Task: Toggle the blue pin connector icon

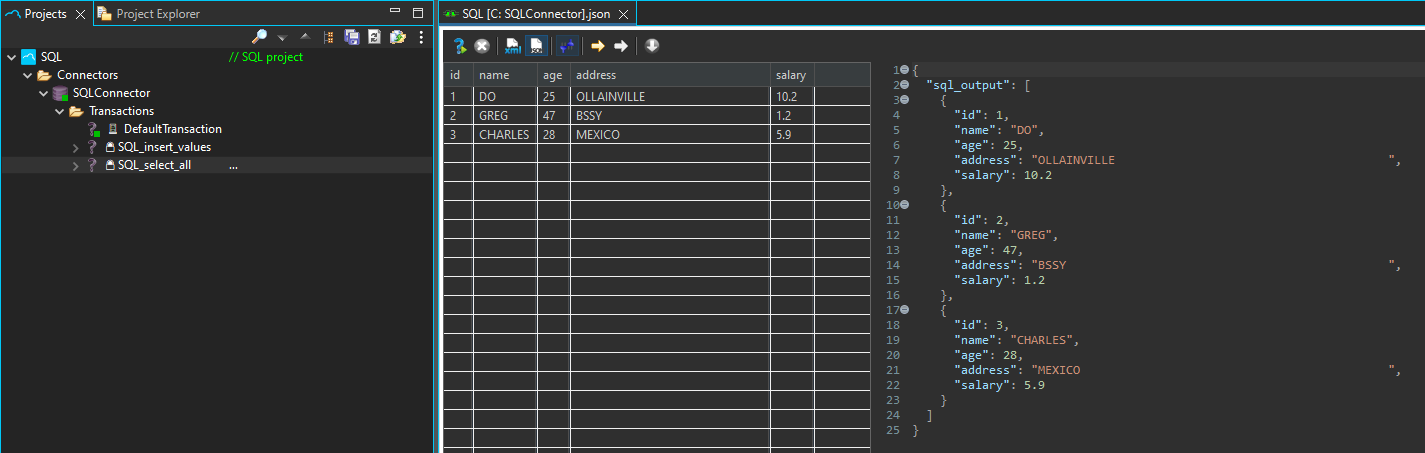Action: pyautogui.click(x=567, y=46)
